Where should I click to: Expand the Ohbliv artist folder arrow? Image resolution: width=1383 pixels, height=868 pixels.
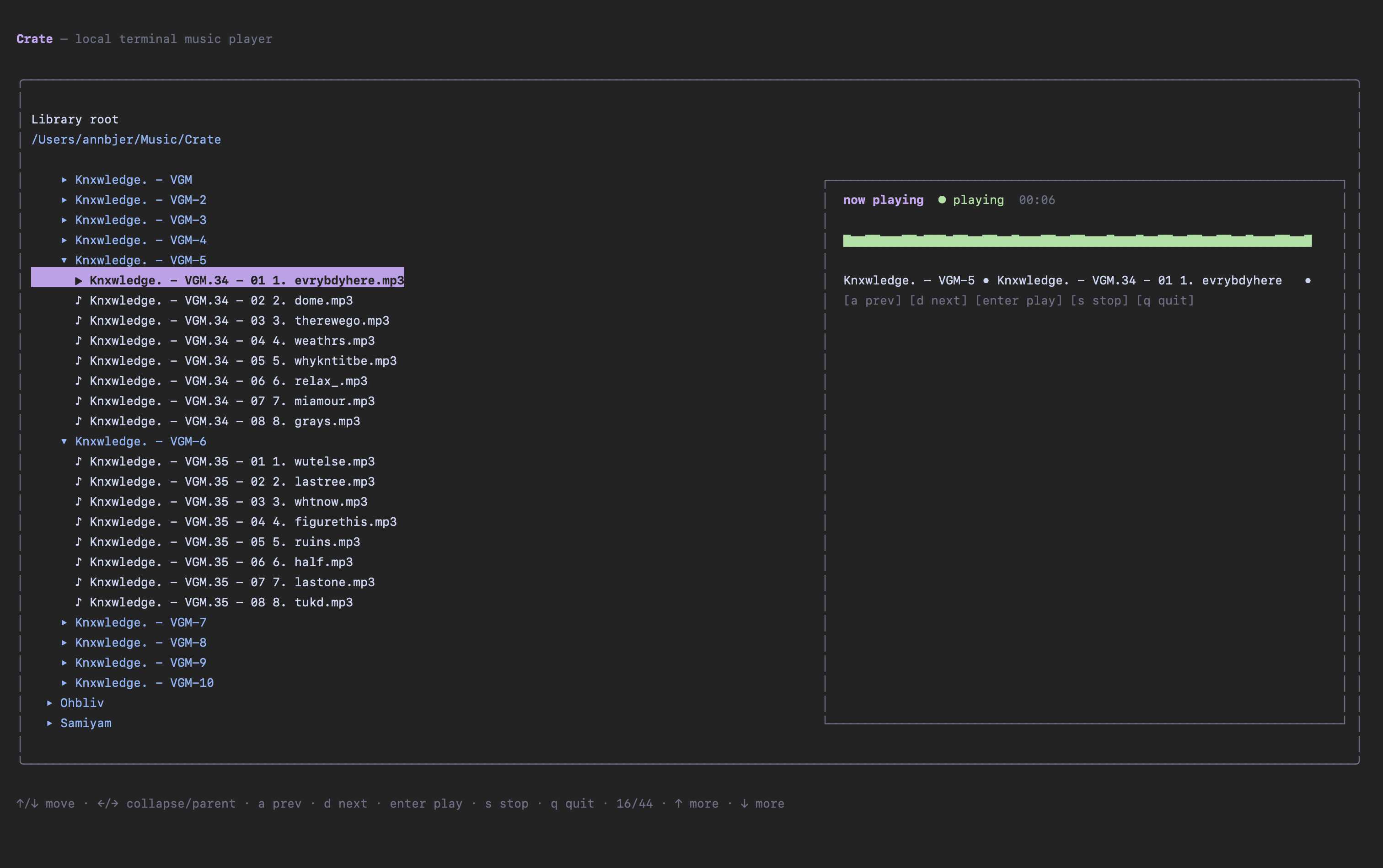pos(49,702)
